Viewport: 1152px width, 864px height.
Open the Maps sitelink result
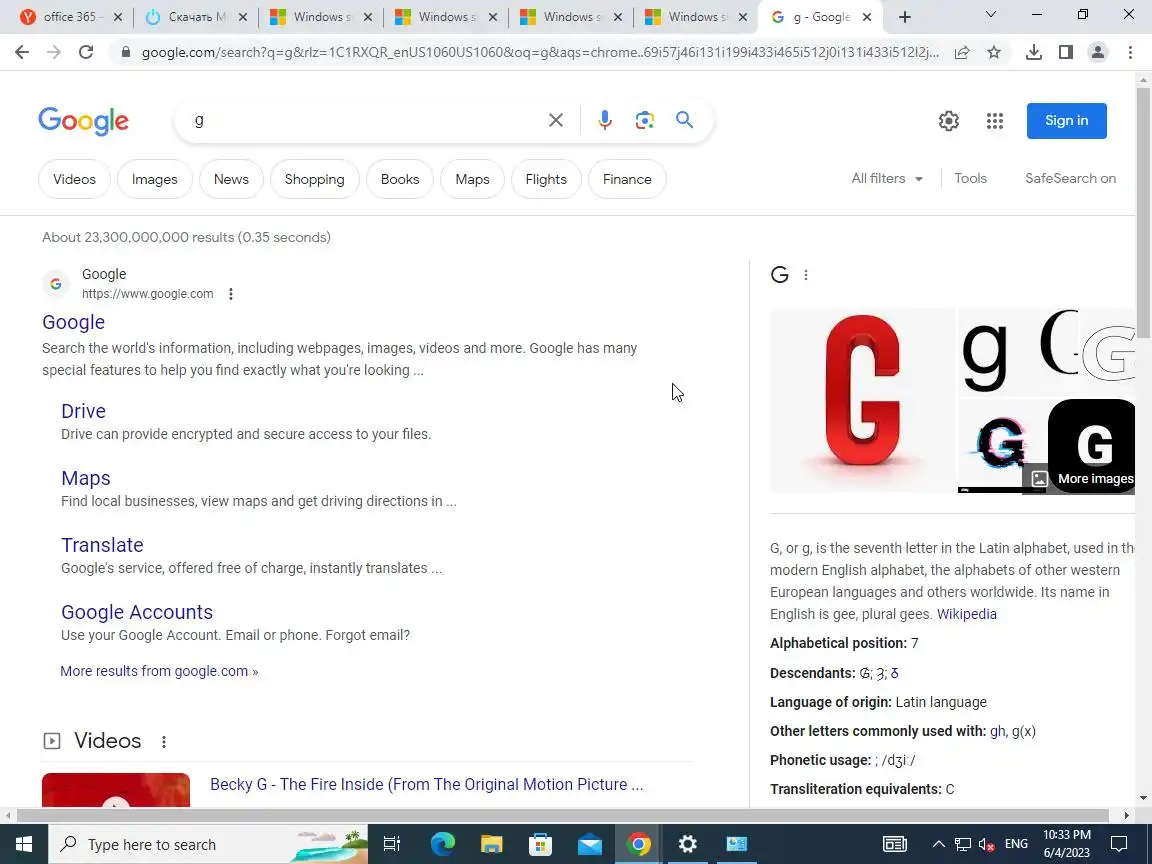(x=85, y=478)
